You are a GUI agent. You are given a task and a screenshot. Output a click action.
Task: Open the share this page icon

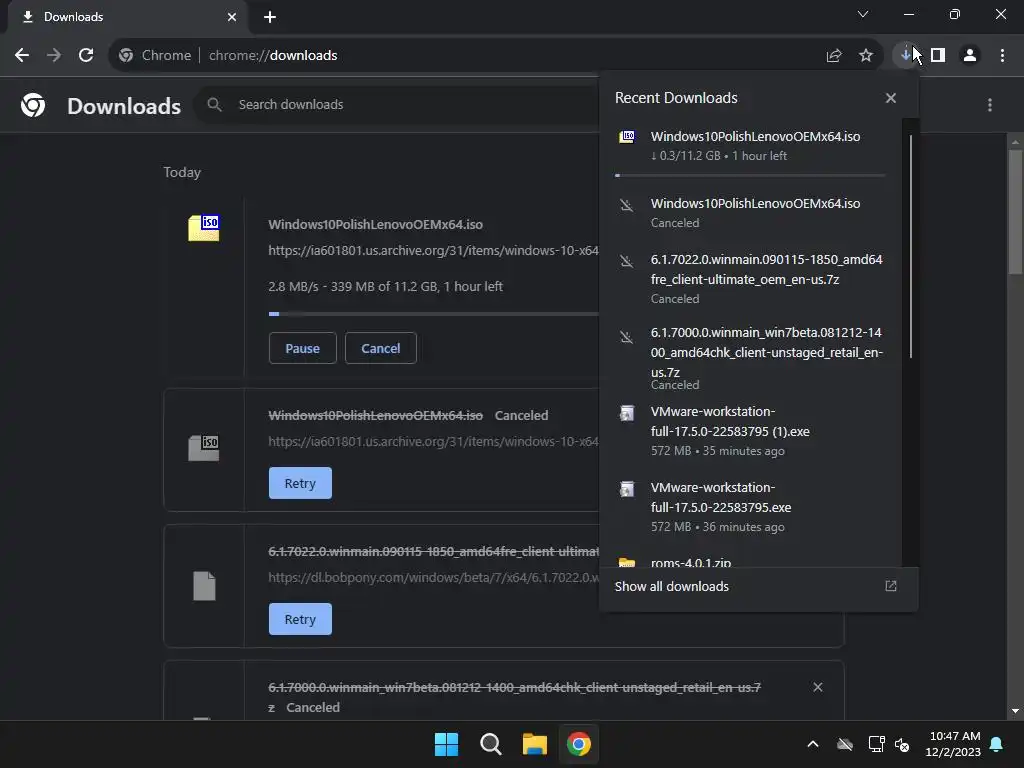(834, 56)
